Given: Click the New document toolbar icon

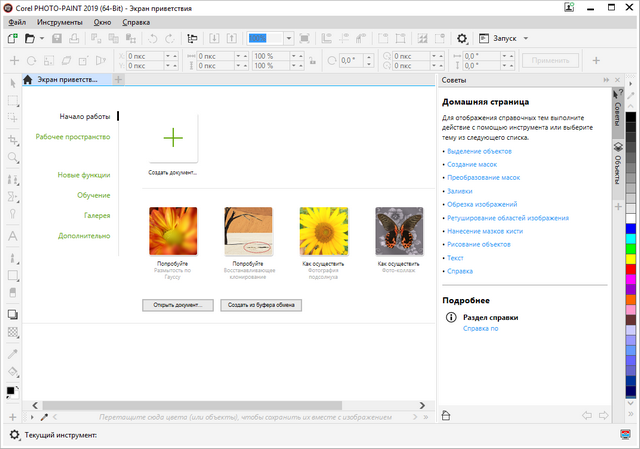Looking at the screenshot, I should pos(12,38).
